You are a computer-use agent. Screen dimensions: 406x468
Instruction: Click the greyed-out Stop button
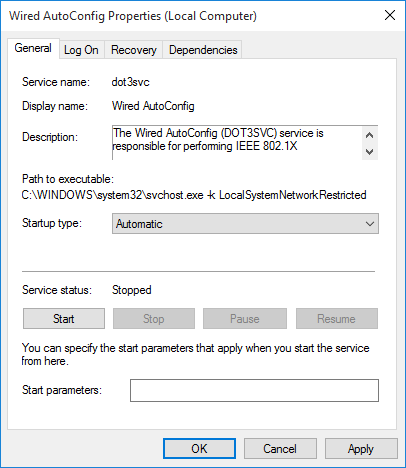(154, 319)
